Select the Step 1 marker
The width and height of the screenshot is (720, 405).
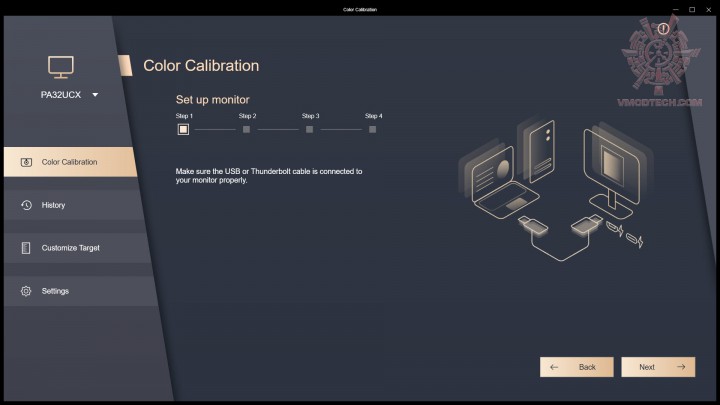click(x=183, y=129)
